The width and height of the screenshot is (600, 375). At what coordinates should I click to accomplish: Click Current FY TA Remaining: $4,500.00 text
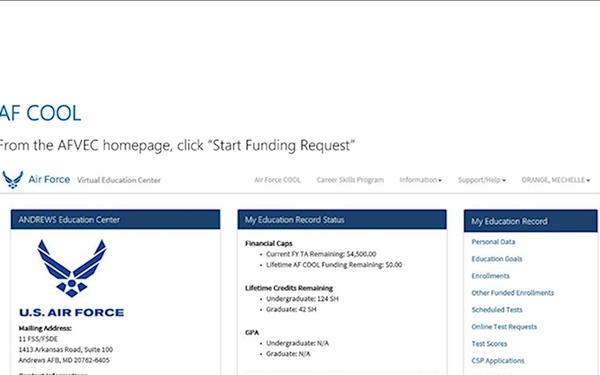coord(321,254)
